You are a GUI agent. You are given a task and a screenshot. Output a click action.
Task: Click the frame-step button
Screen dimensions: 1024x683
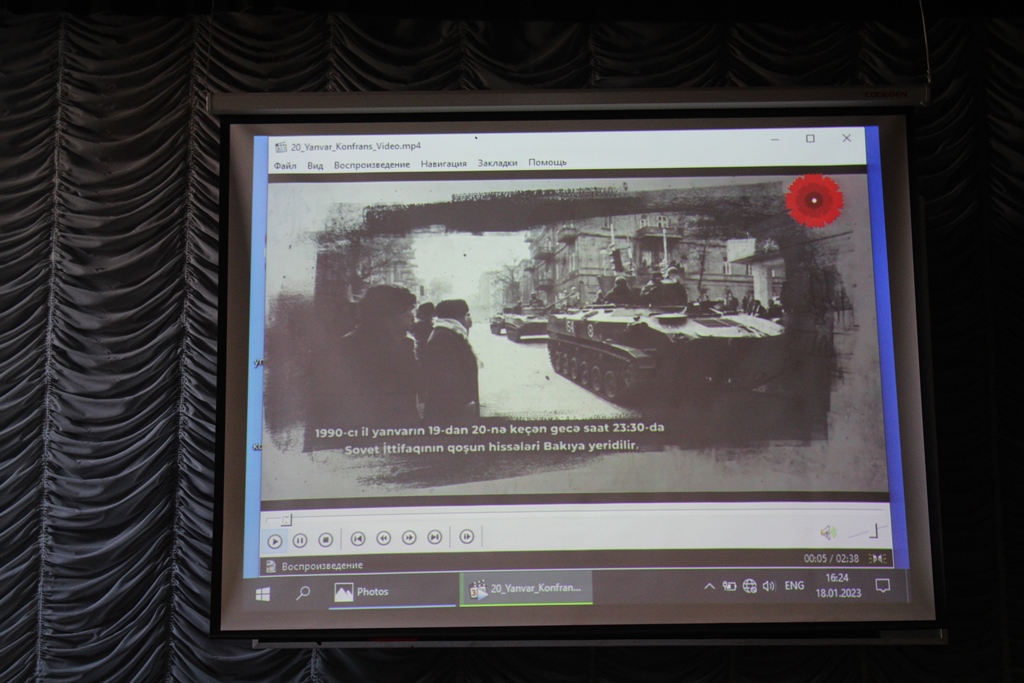[466, 536]
